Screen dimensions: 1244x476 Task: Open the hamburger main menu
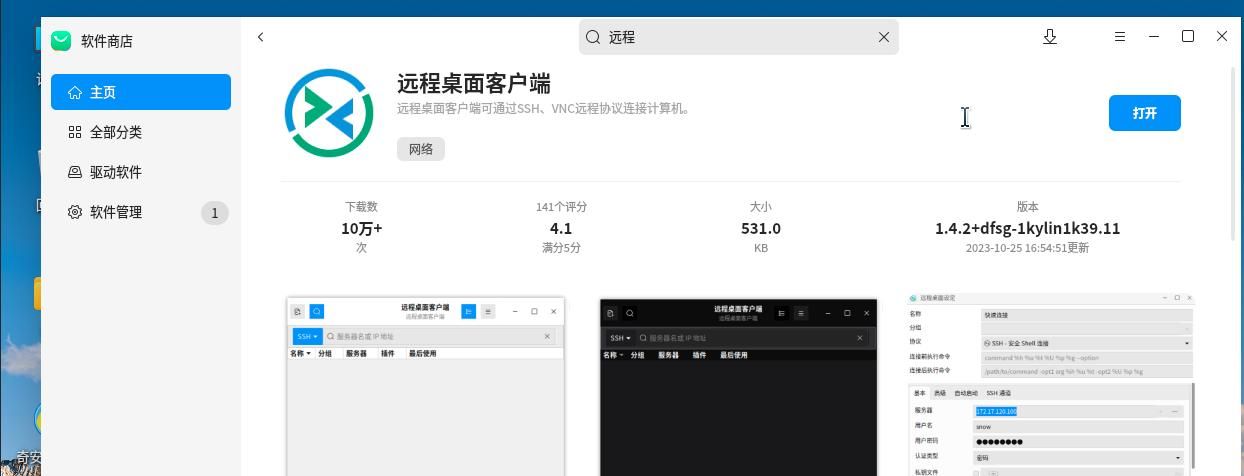coord(1120,37)
